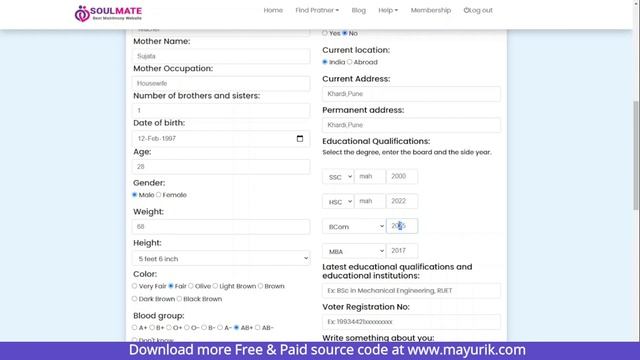Click the Log out link
640x360 pixels.
pyautogui.click(x=478, y=10)
